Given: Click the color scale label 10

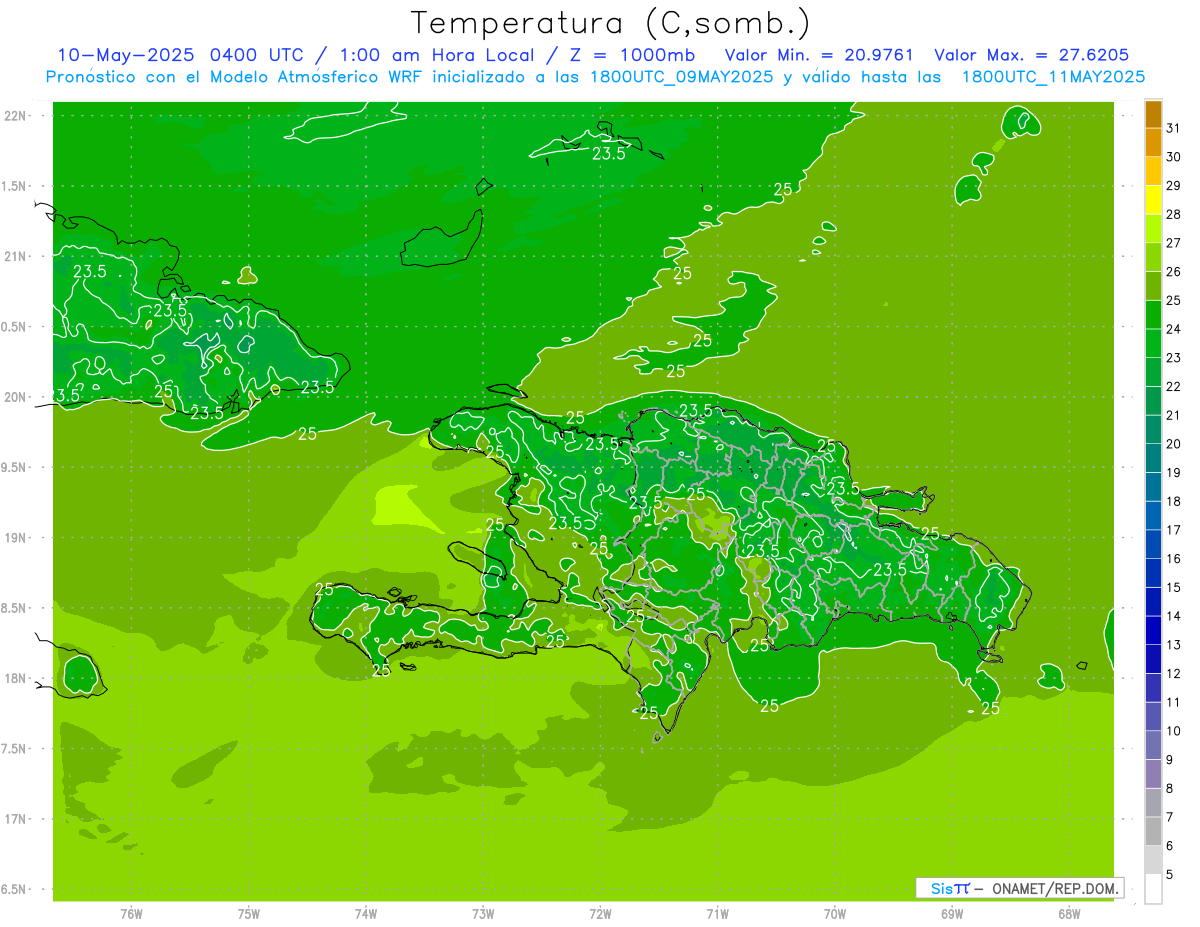Looking at the screenshot, I should click(x=1173, y=731).
